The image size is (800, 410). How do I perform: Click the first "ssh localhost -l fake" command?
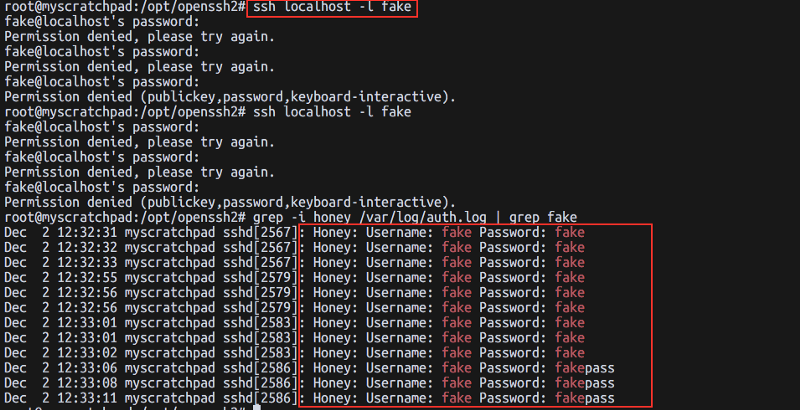[x=331, y=9]
